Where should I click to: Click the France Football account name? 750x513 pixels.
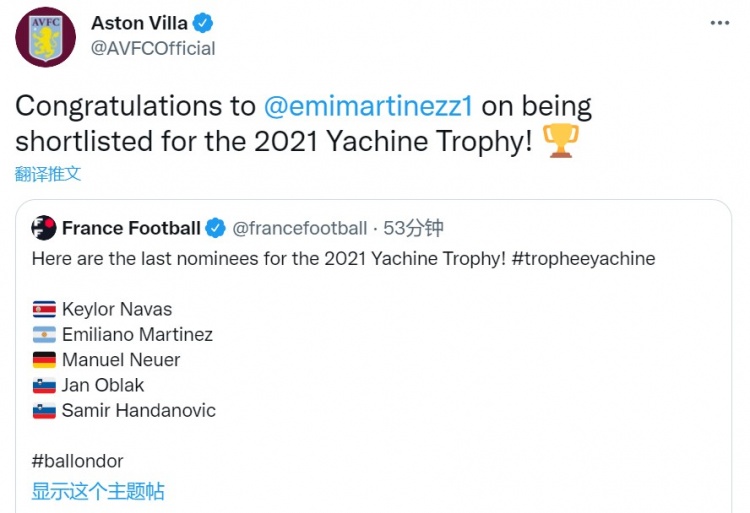pyautogui.click(x=131, y=228)
